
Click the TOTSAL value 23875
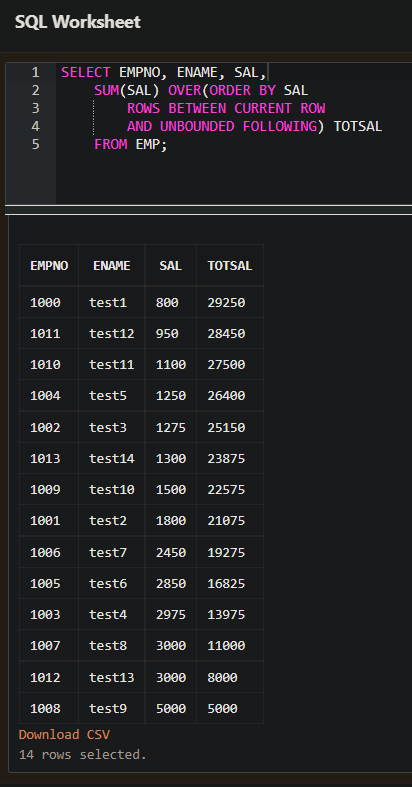(230, 458)
